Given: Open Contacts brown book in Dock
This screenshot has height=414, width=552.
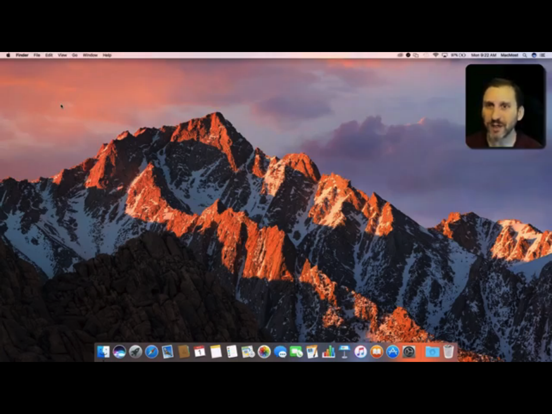Looking at the screenshot, I should (184, 352).
